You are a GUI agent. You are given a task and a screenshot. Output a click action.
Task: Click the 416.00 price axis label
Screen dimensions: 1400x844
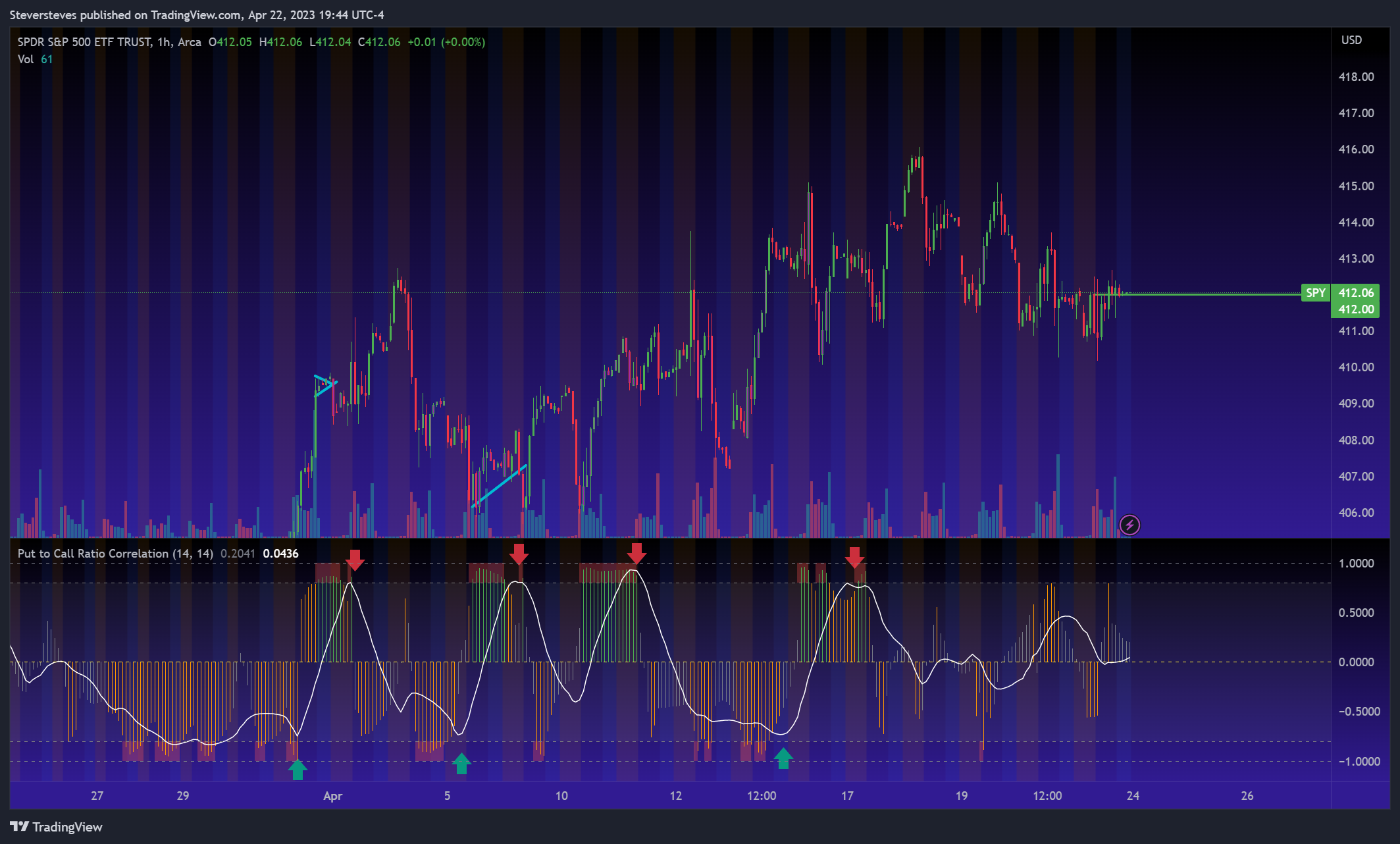click(1357, 149)
